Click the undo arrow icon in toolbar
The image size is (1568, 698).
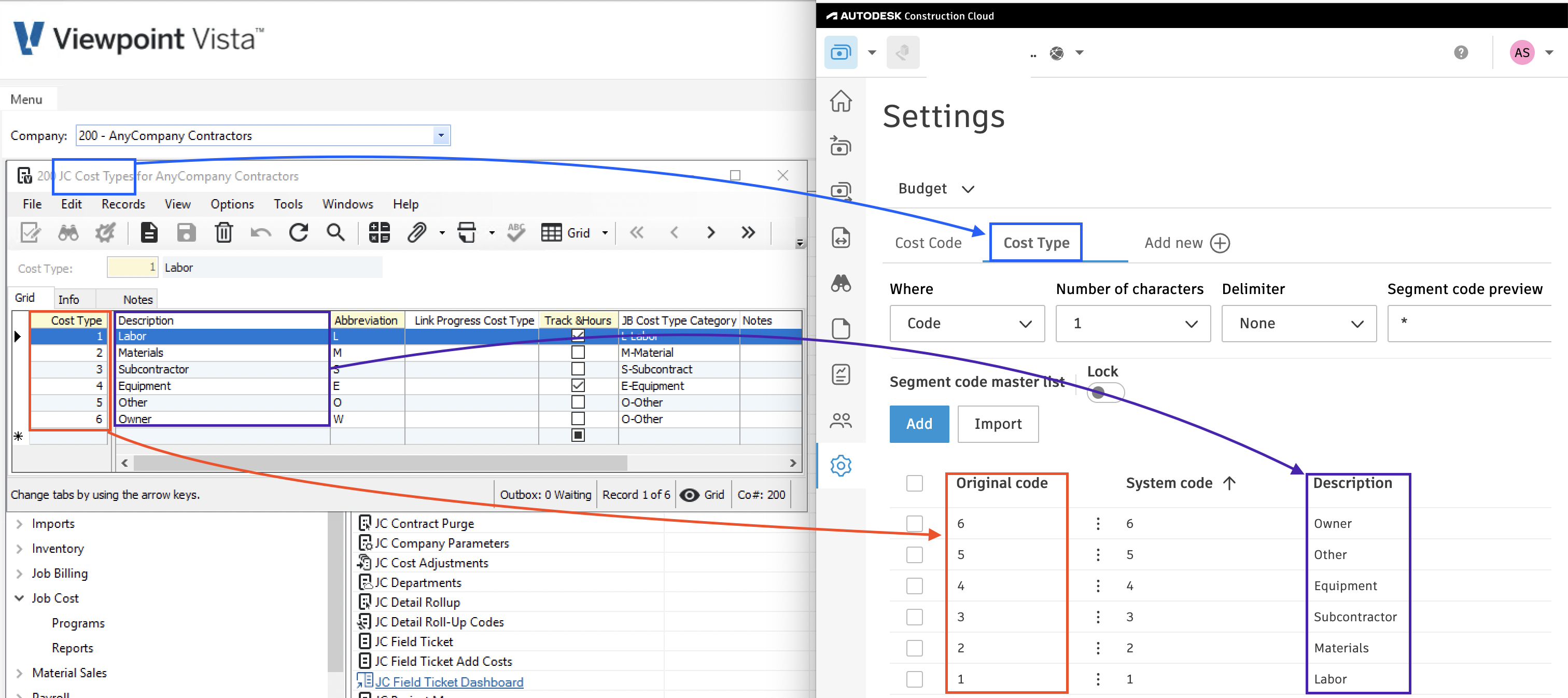(x=261, y=232)
